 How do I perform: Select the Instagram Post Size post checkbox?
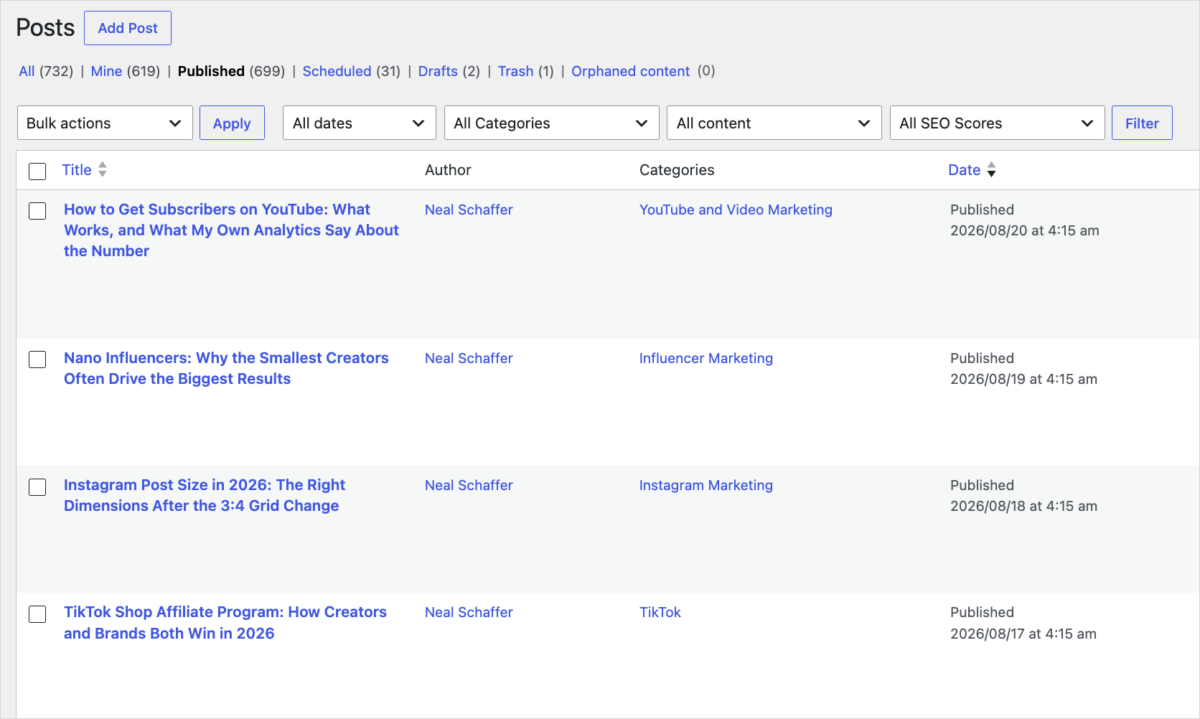click(x=37, y=487)
